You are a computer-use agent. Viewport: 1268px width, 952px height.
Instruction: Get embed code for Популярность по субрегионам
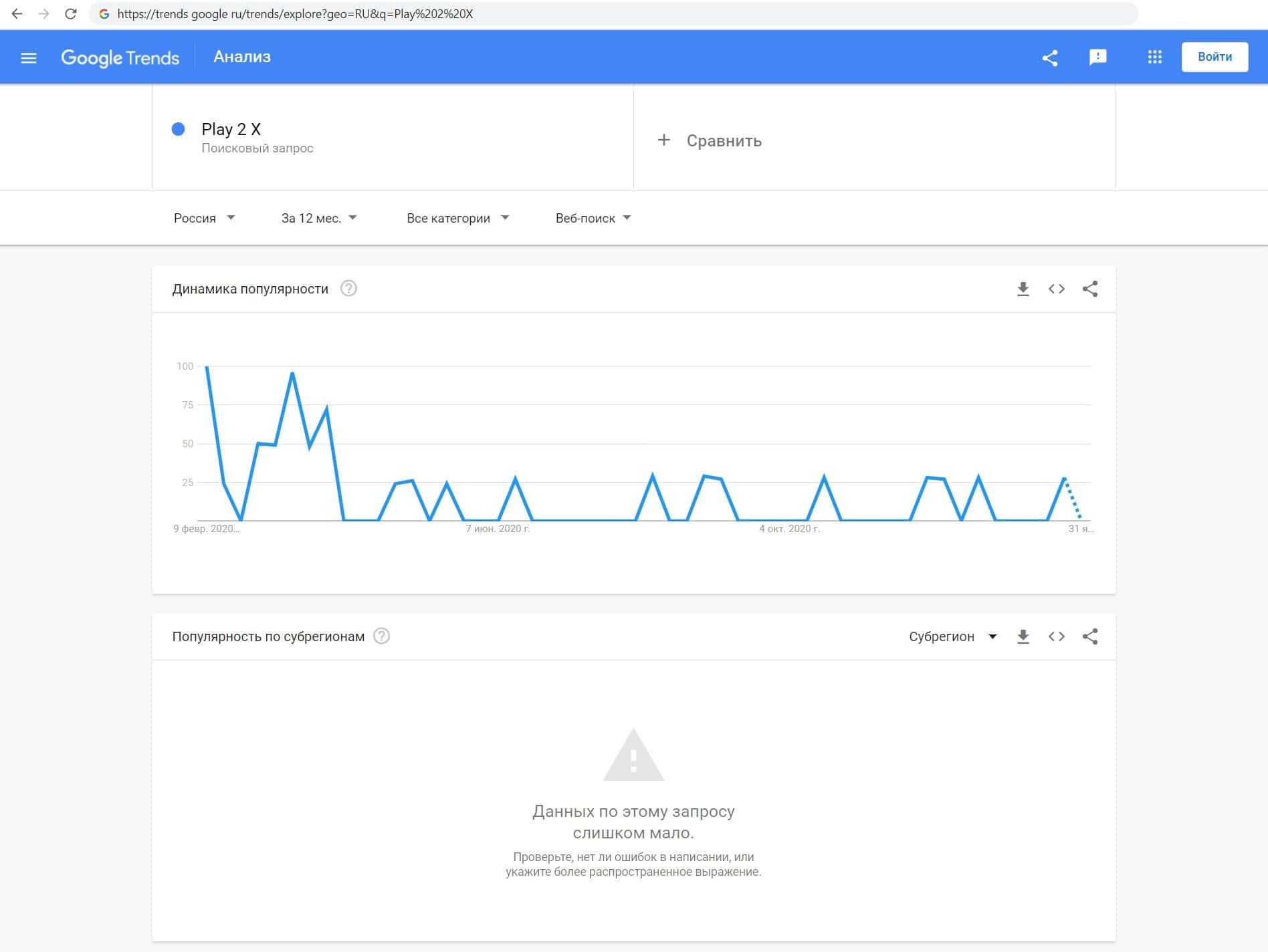click(1057, 636)
